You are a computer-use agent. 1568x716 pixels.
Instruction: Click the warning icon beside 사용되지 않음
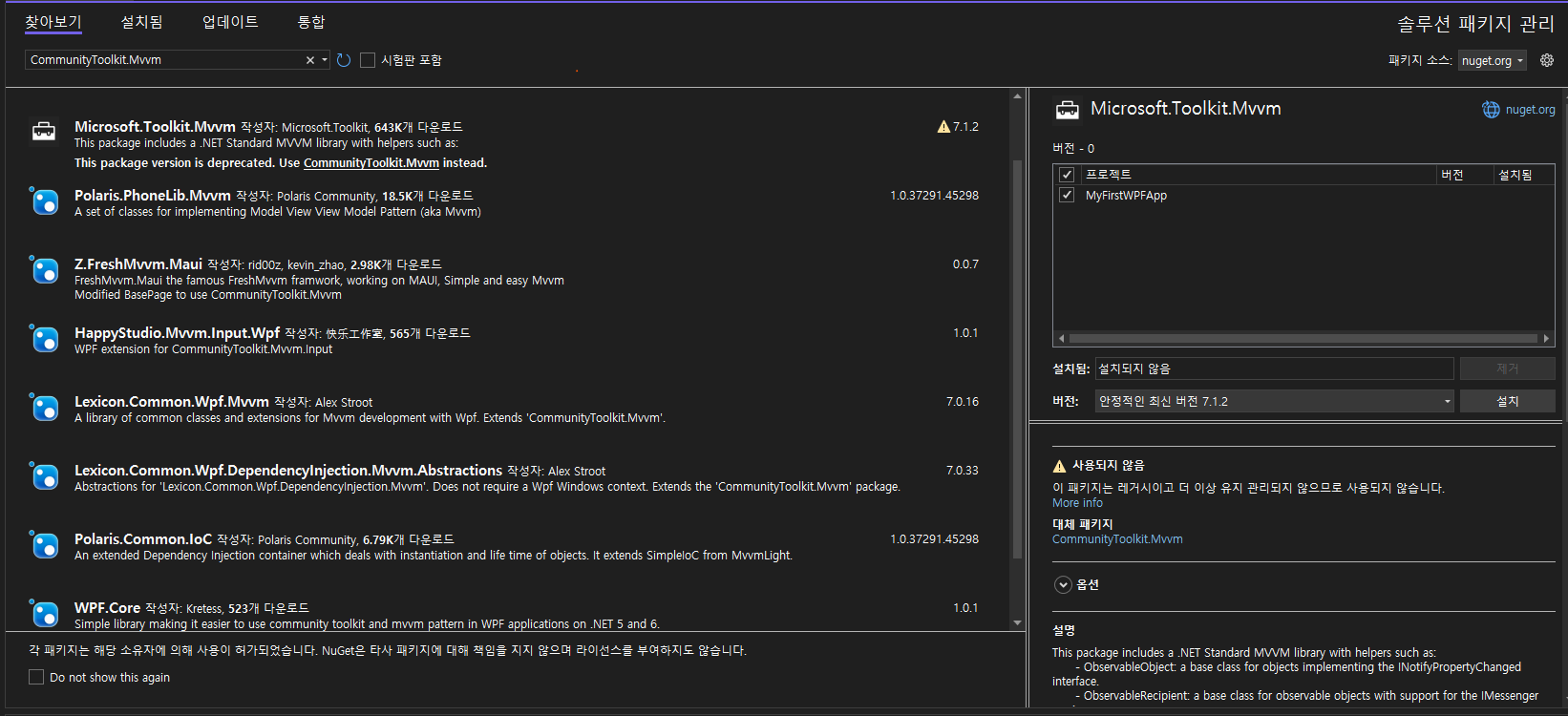click(x=1059, y=466)
